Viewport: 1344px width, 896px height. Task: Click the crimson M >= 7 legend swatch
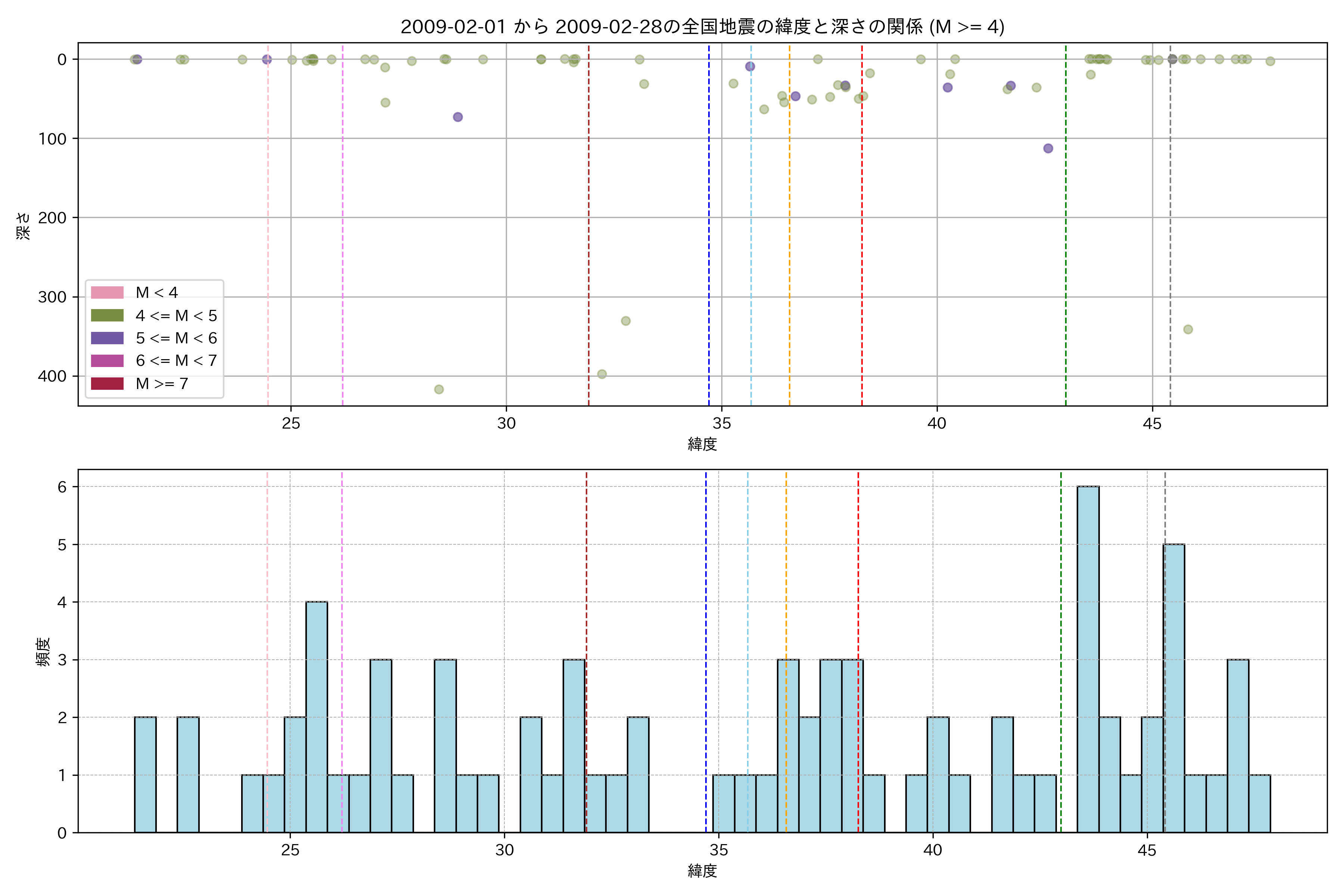[x=107, y=383]
